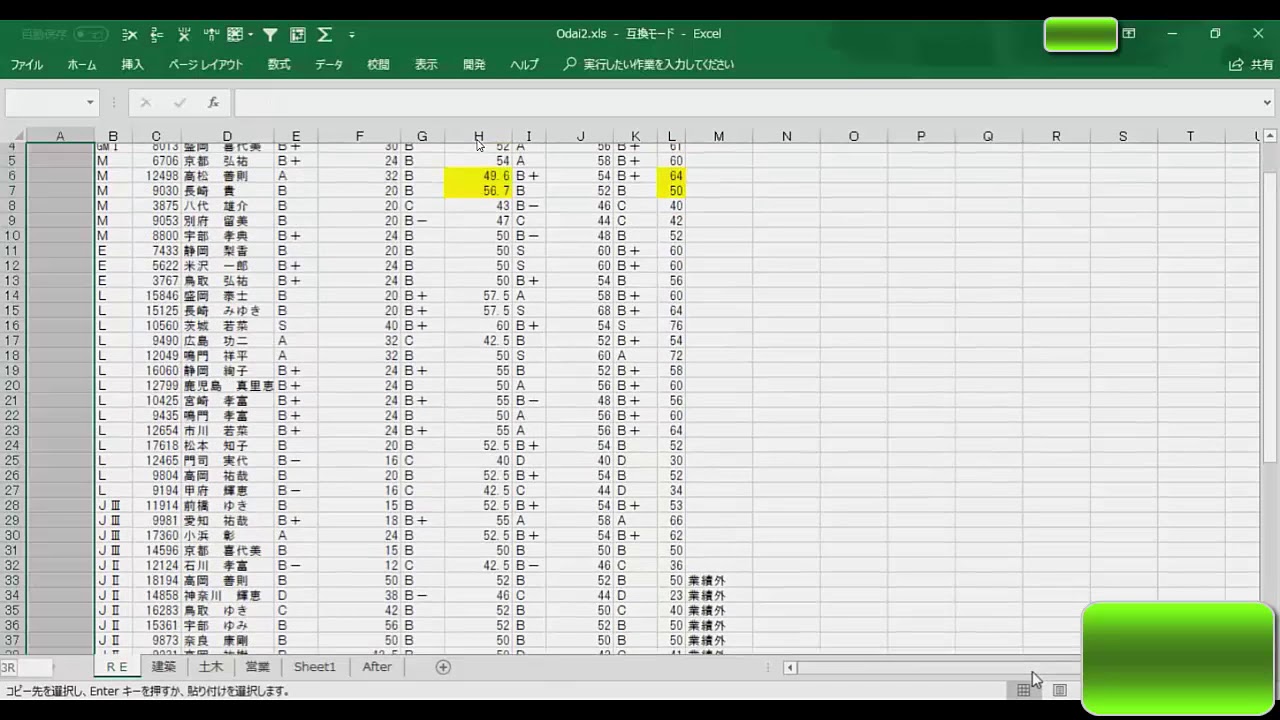Switch to the 建築 sheet tab
The image size is (1280, 720).
coord(163,667)
